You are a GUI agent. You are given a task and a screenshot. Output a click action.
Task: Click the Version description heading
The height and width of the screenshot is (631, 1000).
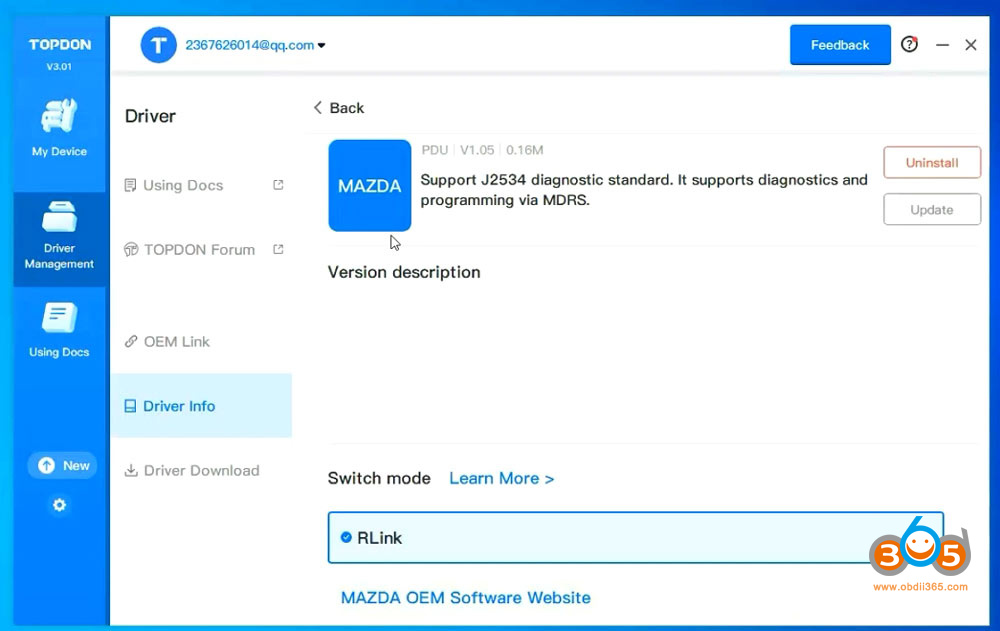404,272
